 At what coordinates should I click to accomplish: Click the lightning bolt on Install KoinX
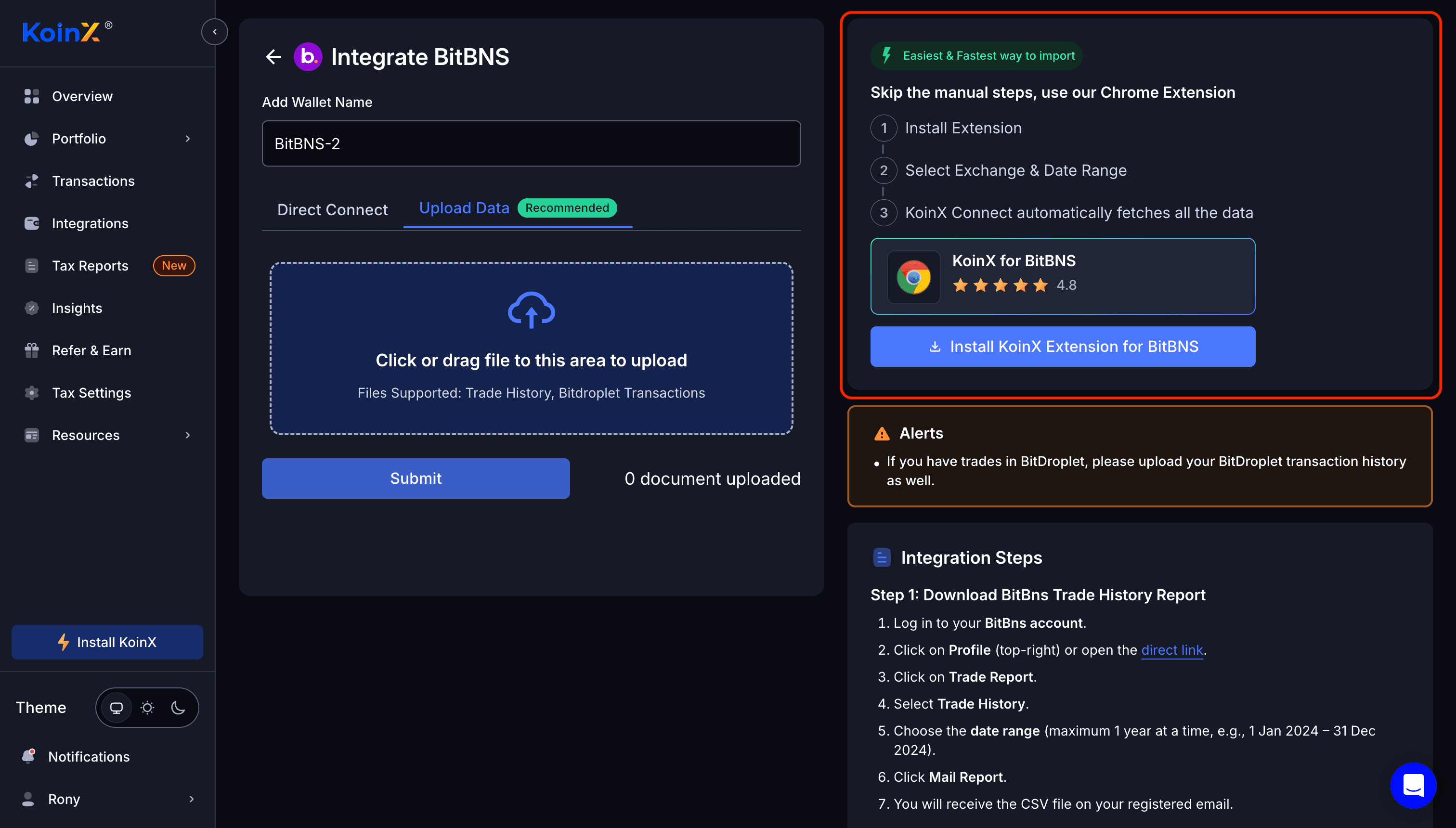[64, 642]
